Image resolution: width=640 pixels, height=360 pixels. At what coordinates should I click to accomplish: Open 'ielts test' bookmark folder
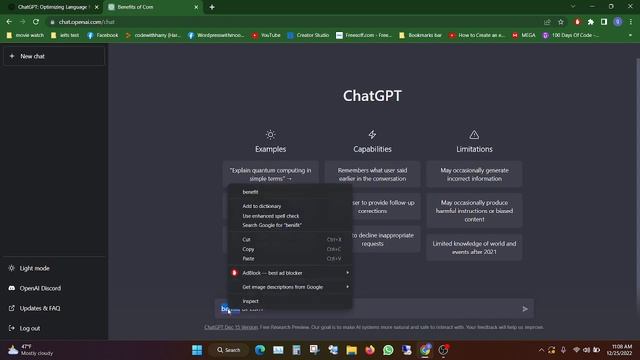[65, 35]
